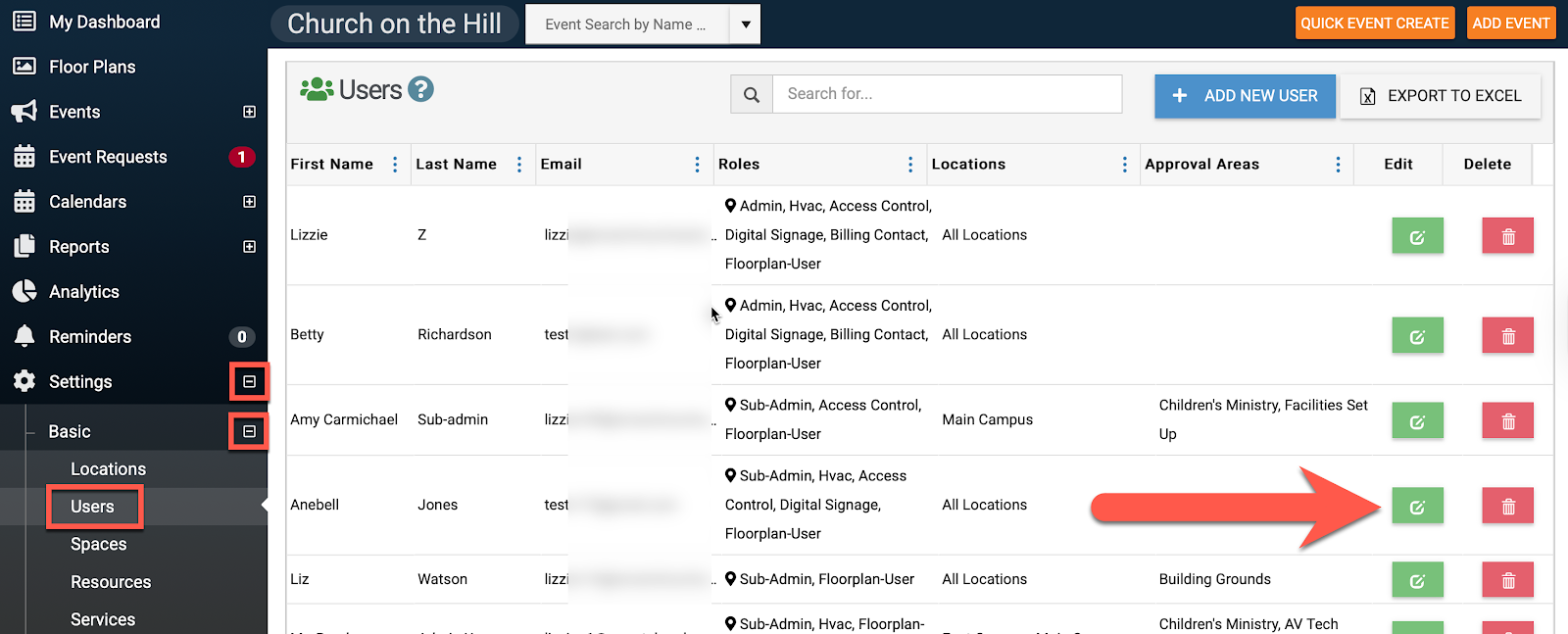Screen dimensions: 1568x634
Task: Select Locations under Basic settings
Action: pos(108,469)
